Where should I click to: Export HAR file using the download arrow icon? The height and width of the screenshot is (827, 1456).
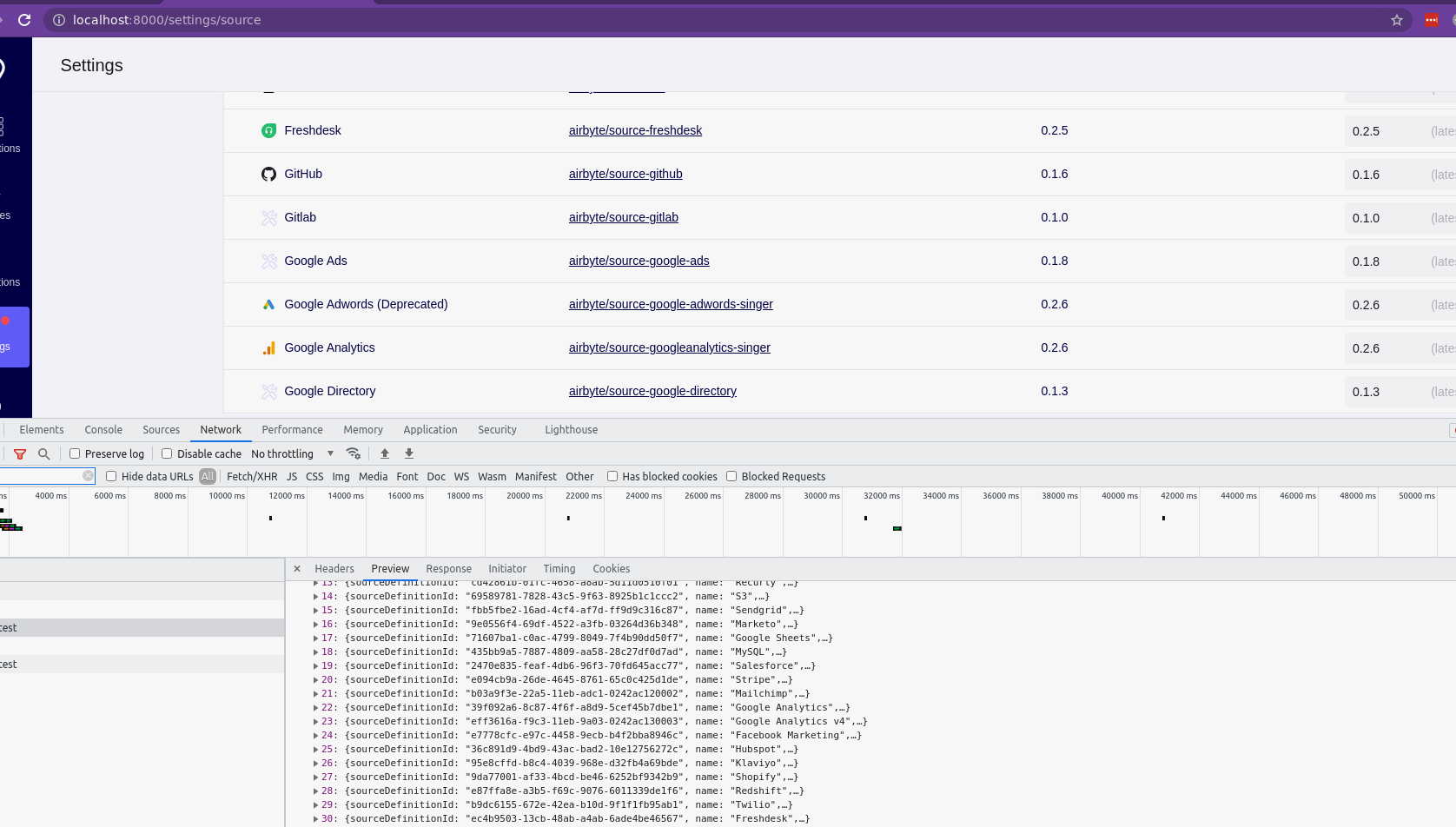408,453
